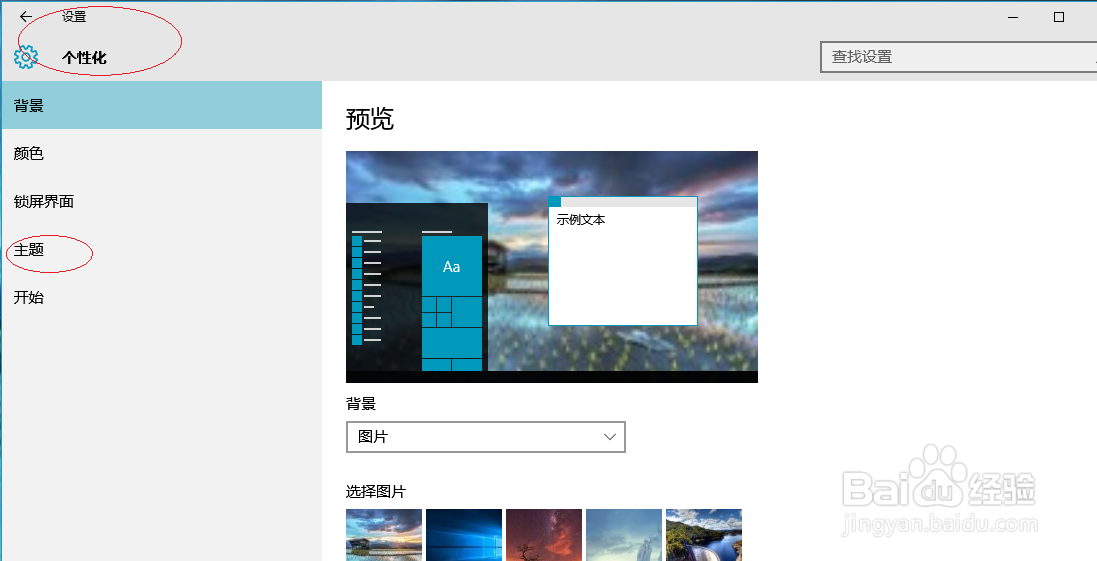Click the 查找设置 search field

(958, 57)
